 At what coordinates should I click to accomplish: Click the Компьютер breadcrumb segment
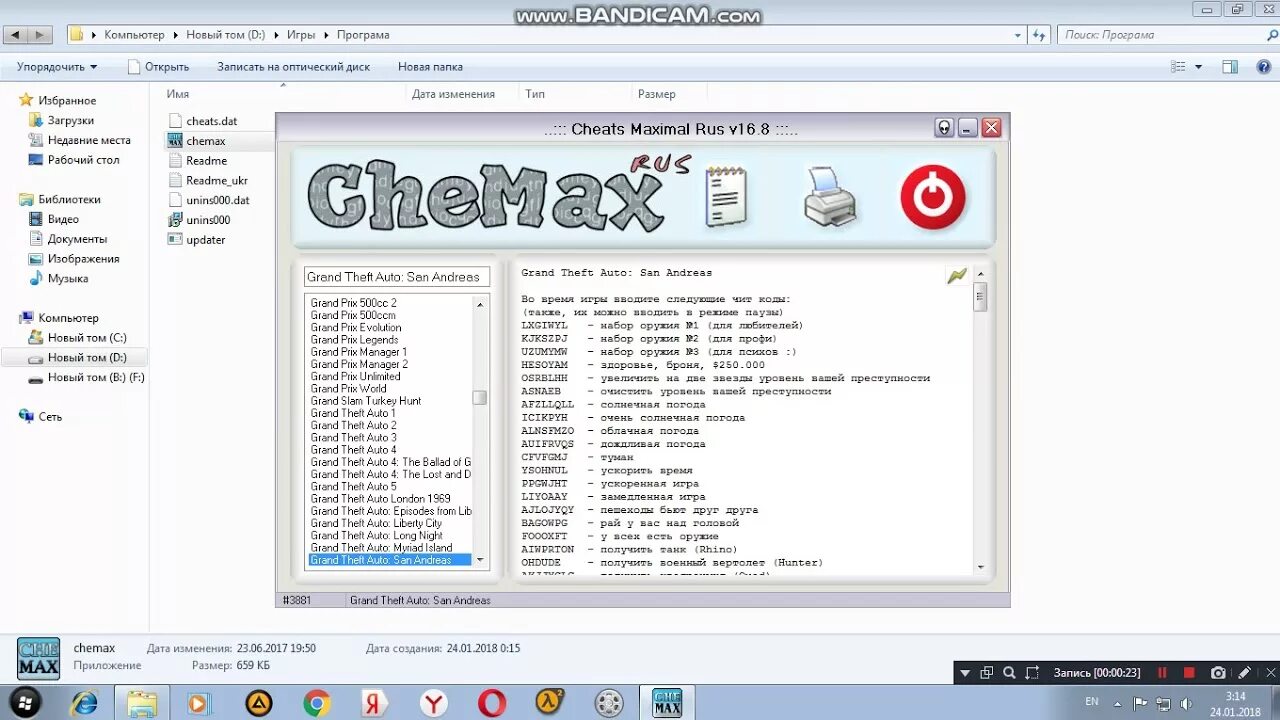pos(134,34)
